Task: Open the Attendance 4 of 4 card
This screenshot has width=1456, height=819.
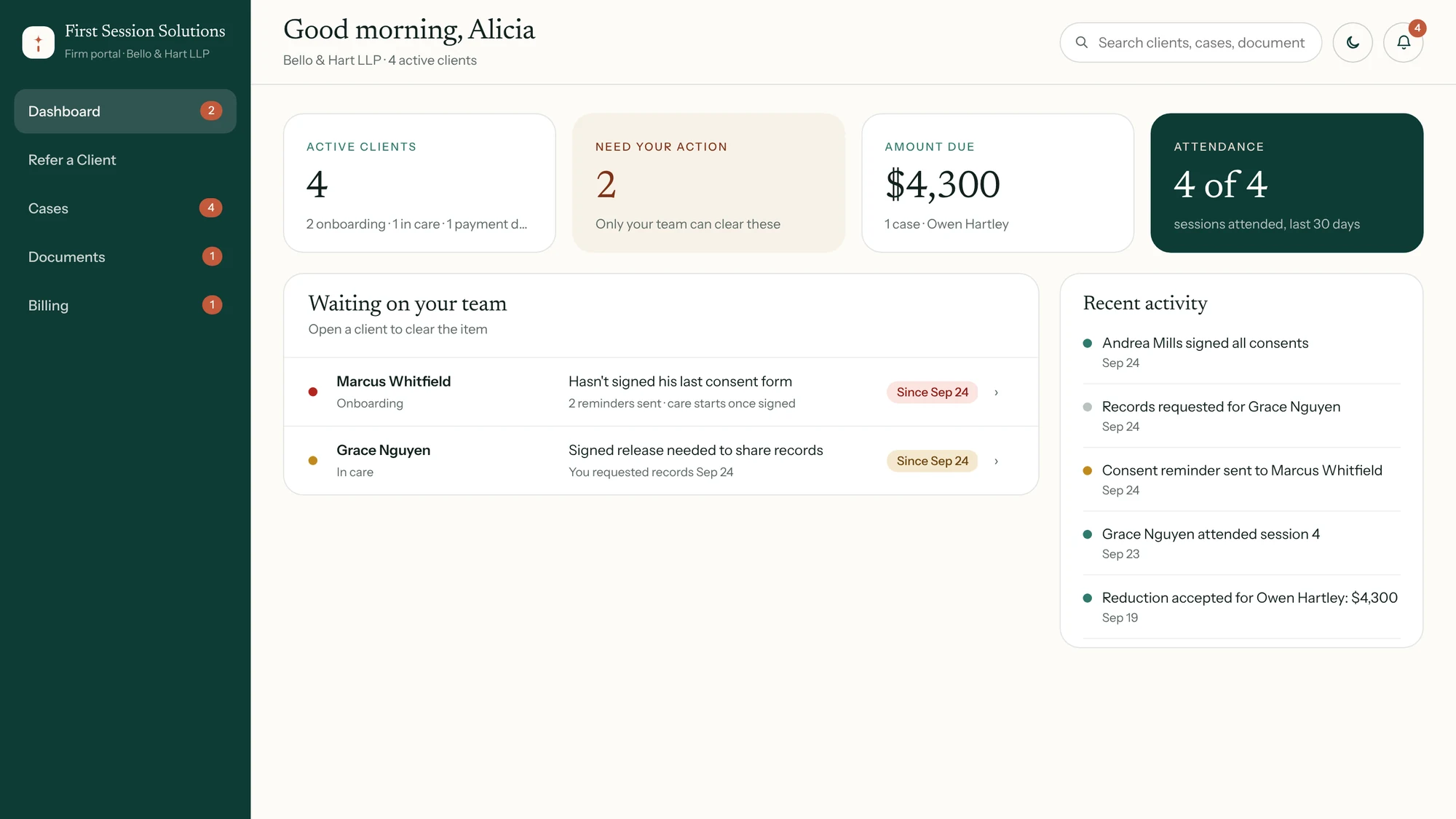Action: 1286,183
